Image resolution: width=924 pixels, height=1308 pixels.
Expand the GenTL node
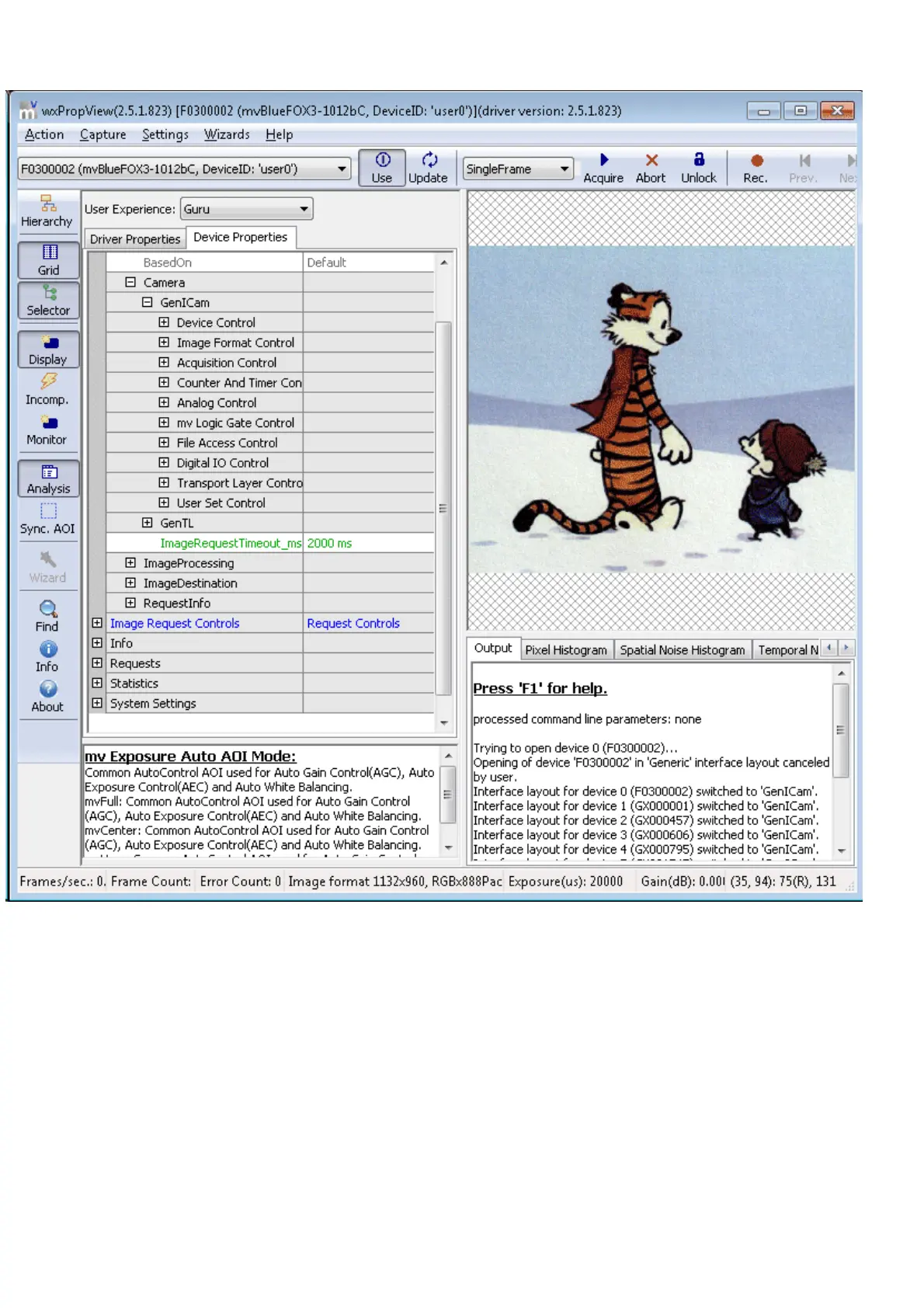(147, 523)
